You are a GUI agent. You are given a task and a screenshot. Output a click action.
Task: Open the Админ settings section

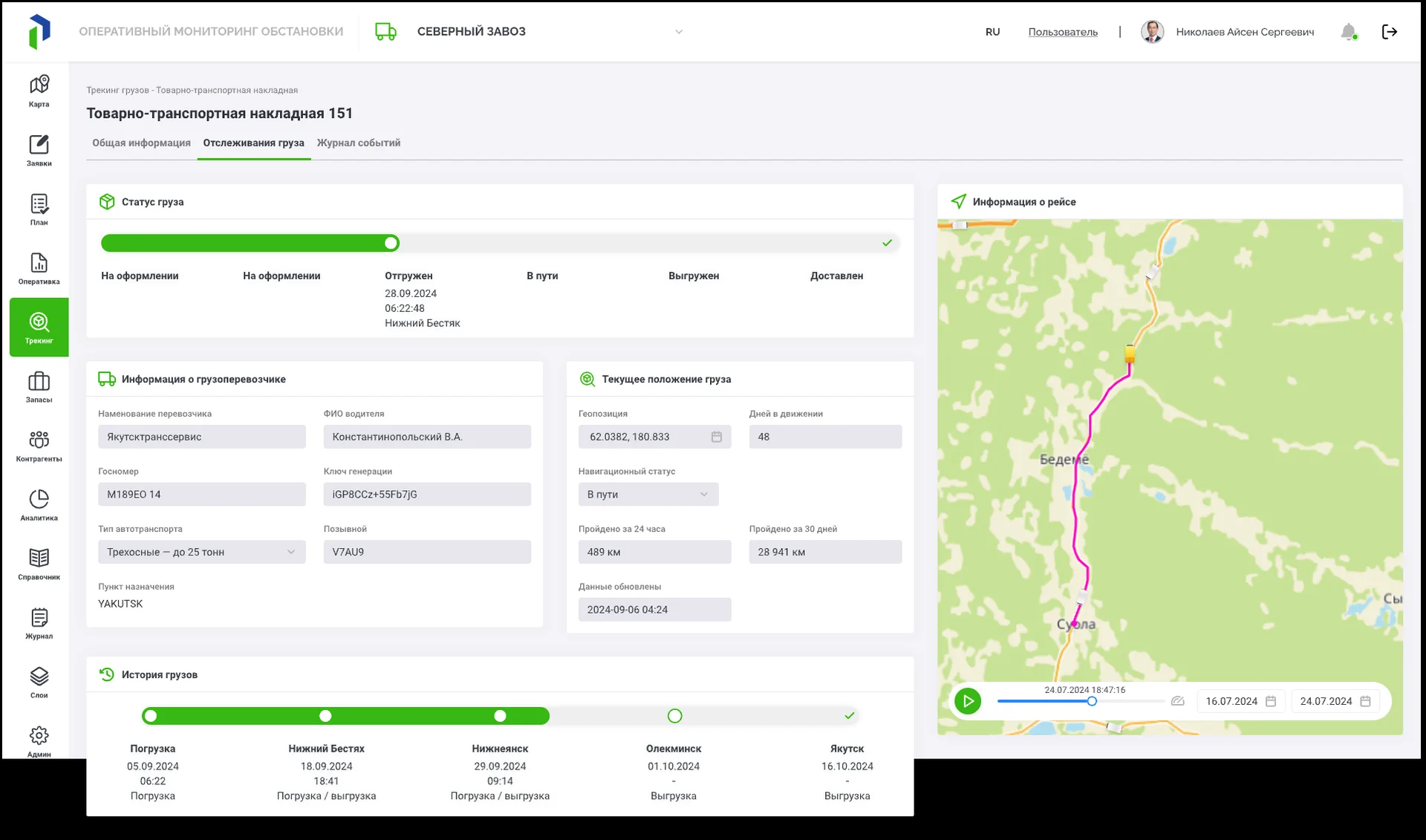click(39, 740)
